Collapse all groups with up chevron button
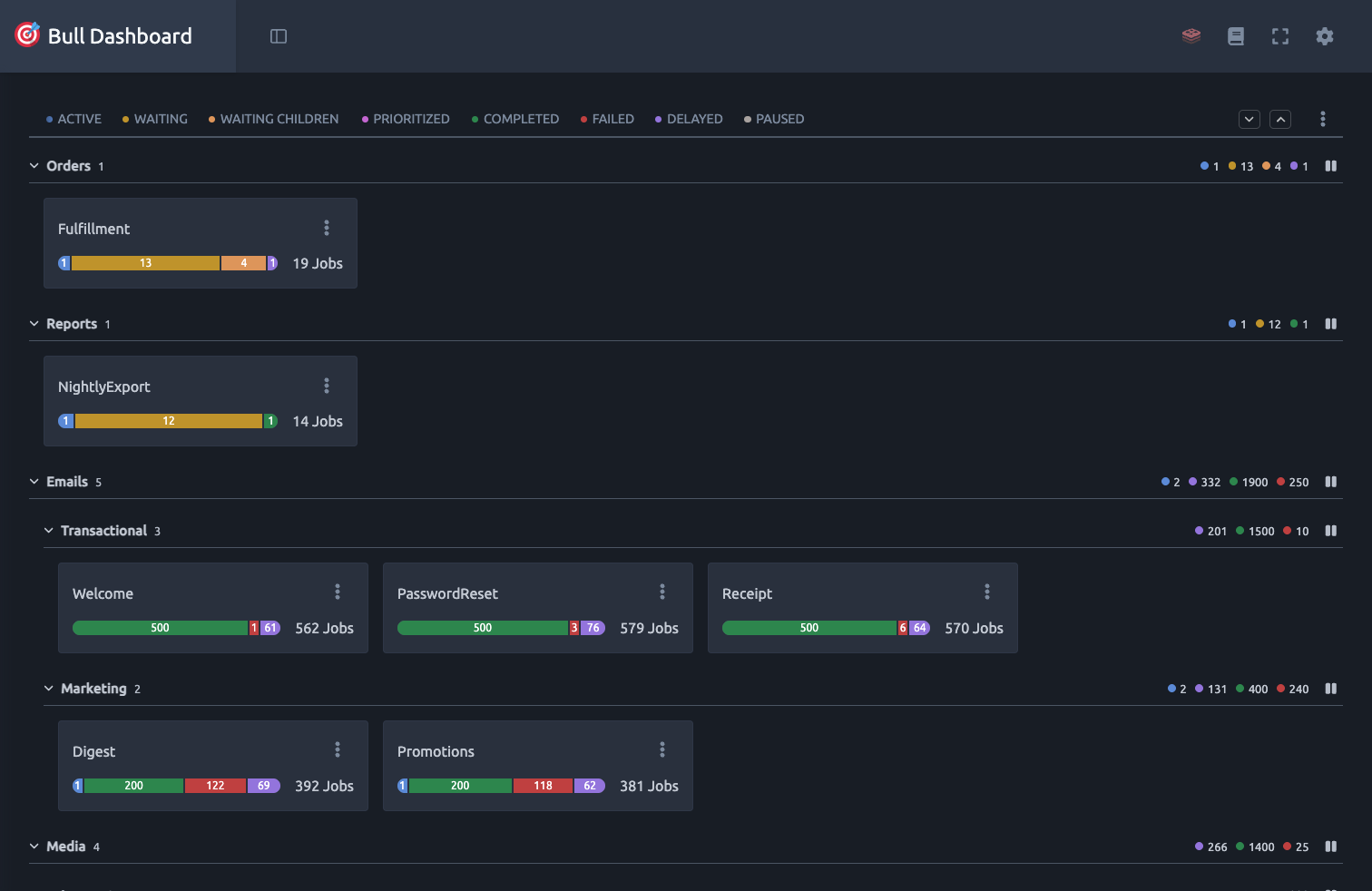 [1280, 119]
